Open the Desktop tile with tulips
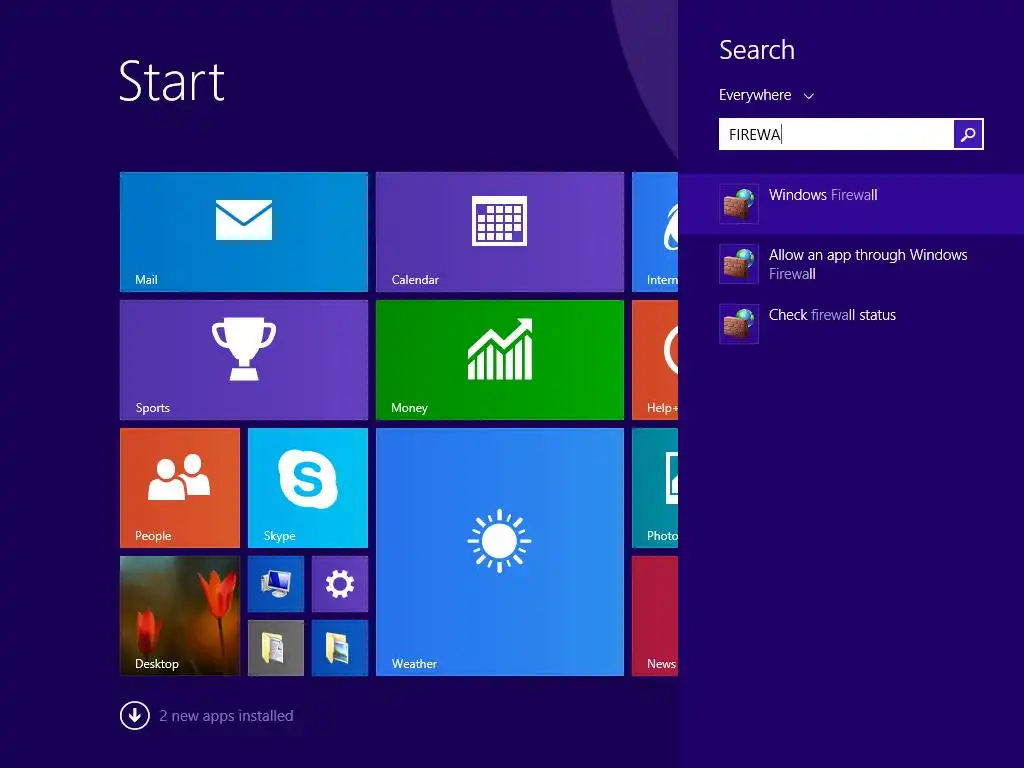Image resolution: width=1024 pixels, height=768 pixels. (x=180, y=616)
